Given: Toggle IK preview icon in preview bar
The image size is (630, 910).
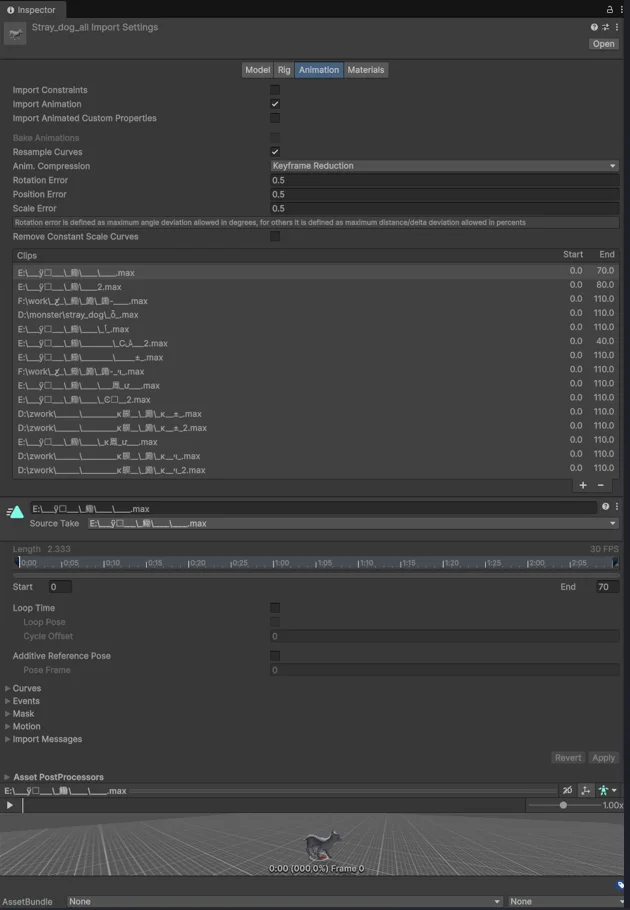Looking at the screenshot, I should [x=567, y=790].
